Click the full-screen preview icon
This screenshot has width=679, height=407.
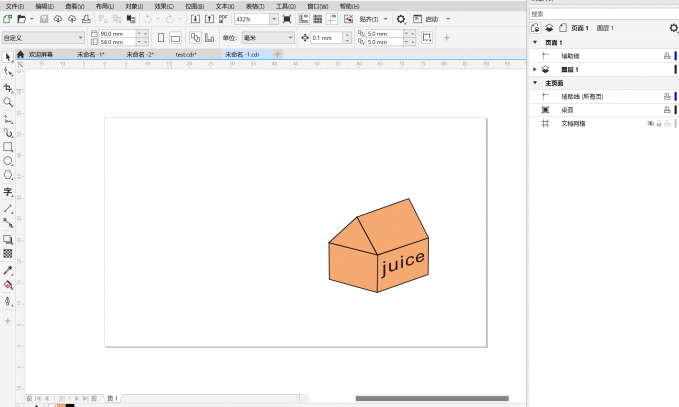tap(287, 19)
